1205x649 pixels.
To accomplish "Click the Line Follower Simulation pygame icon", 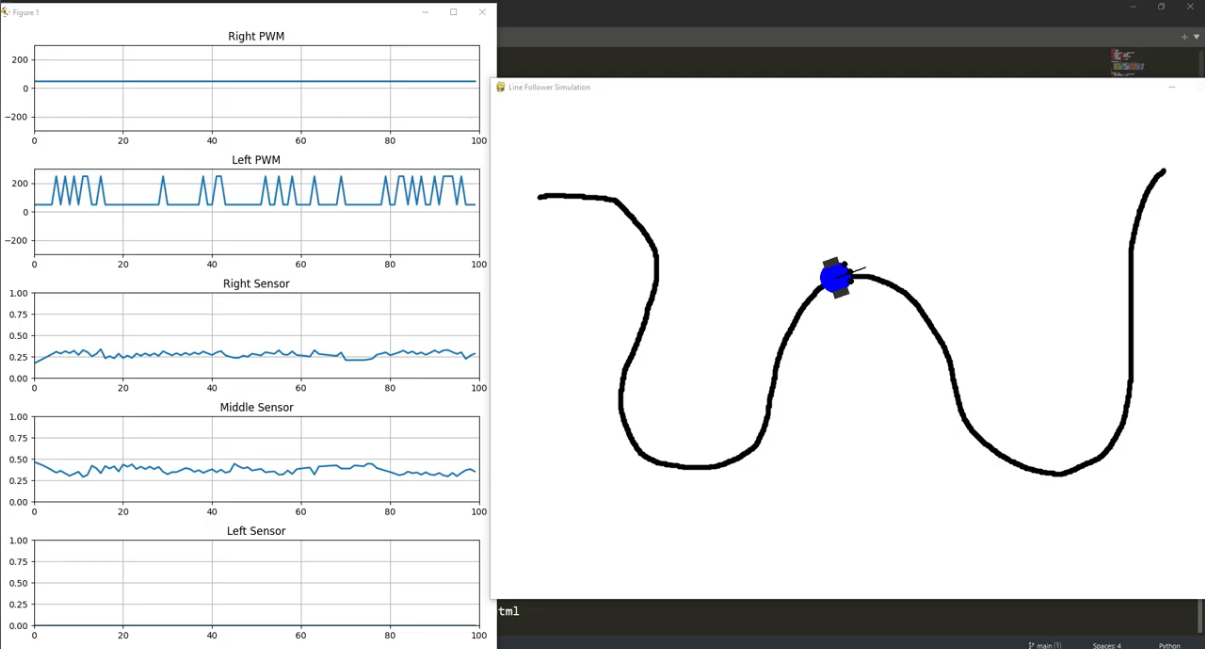I will 501,87.
